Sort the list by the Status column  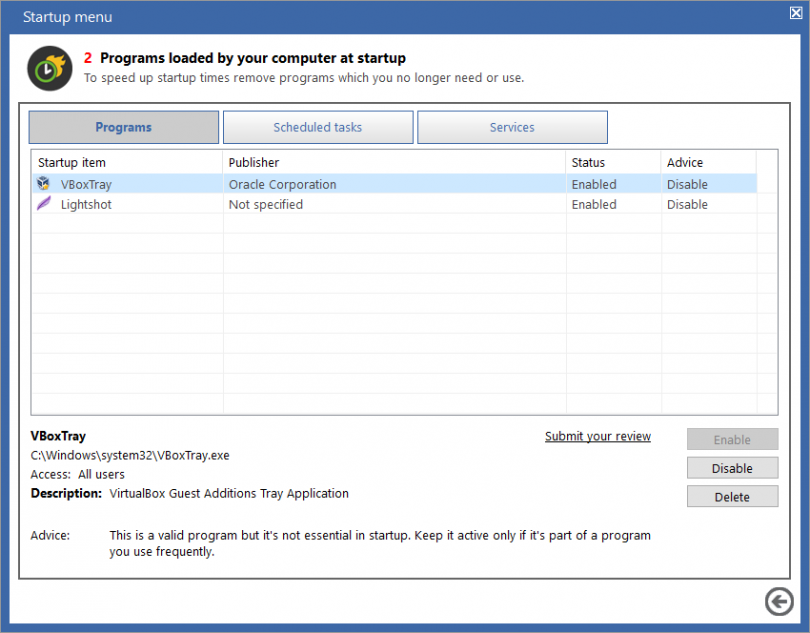point(588,162)
